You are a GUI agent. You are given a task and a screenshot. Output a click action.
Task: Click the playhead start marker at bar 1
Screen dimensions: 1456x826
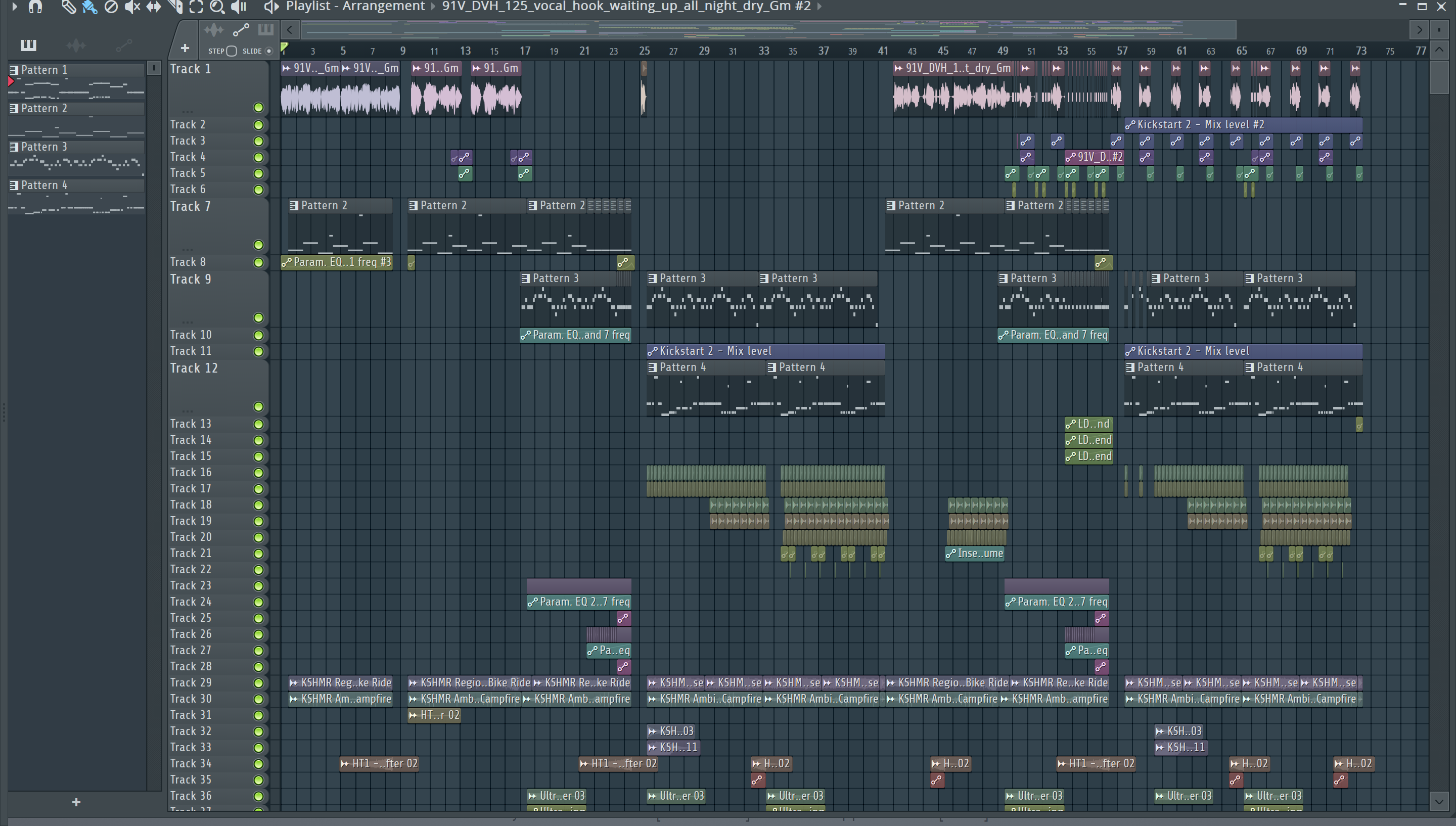[x=285, y=48]
